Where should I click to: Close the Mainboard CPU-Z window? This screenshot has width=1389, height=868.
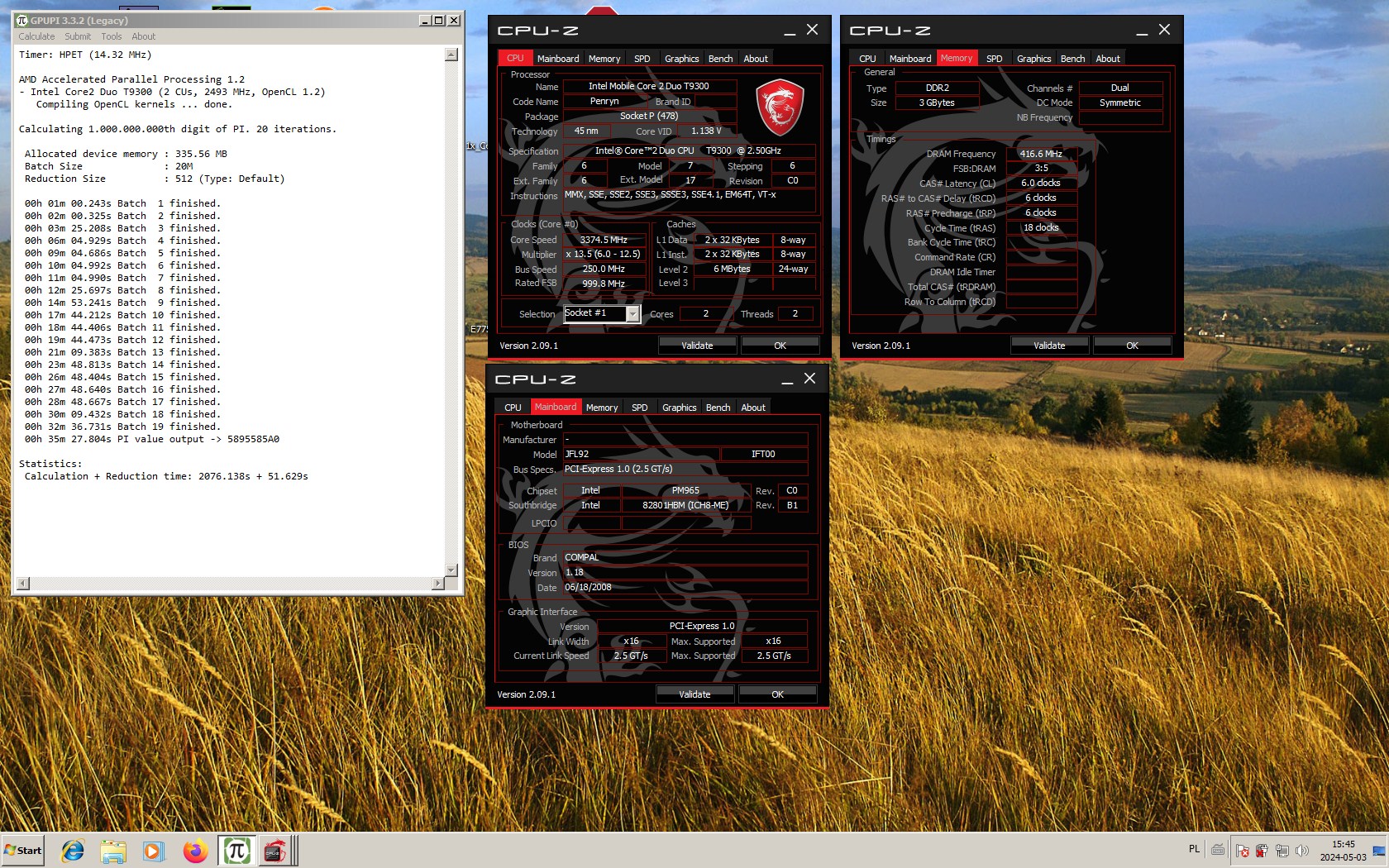809,379
